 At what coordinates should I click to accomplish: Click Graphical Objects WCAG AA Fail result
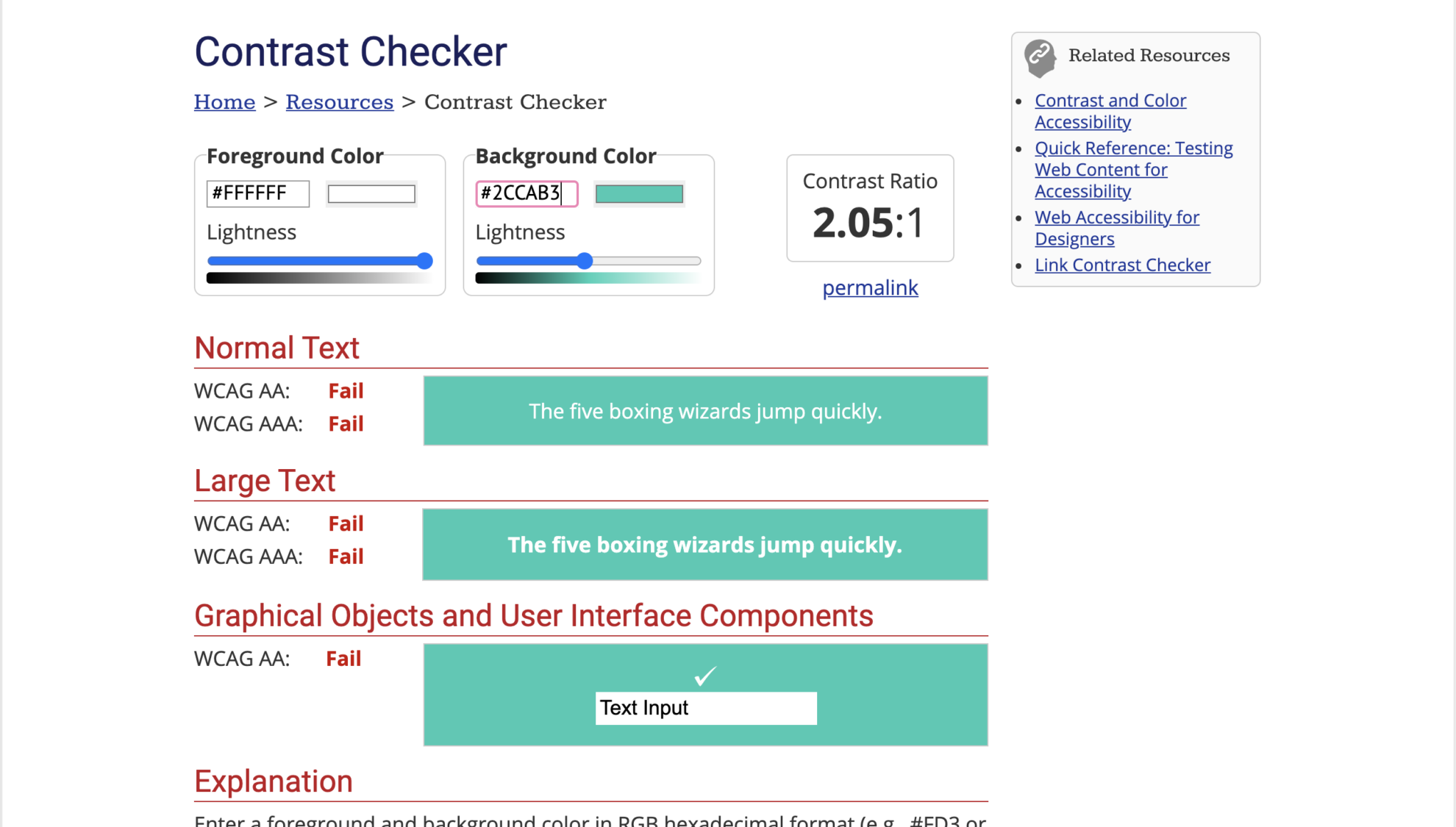(343, 659)
